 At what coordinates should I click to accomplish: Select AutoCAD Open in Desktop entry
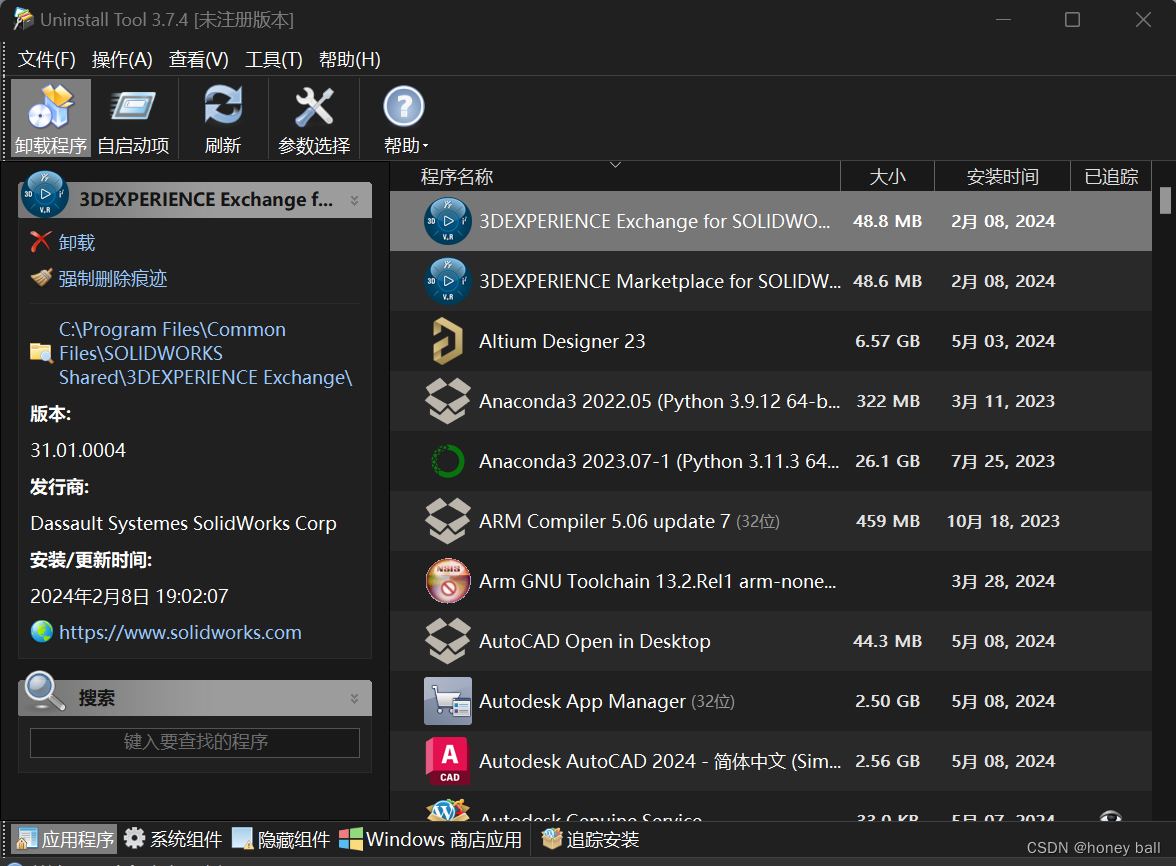point(771,641)
